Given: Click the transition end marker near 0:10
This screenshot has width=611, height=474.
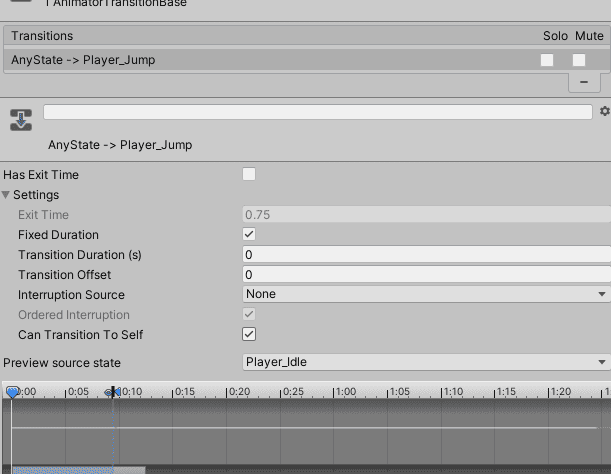Looking at the screenshot, I should (x=113, y=393).
